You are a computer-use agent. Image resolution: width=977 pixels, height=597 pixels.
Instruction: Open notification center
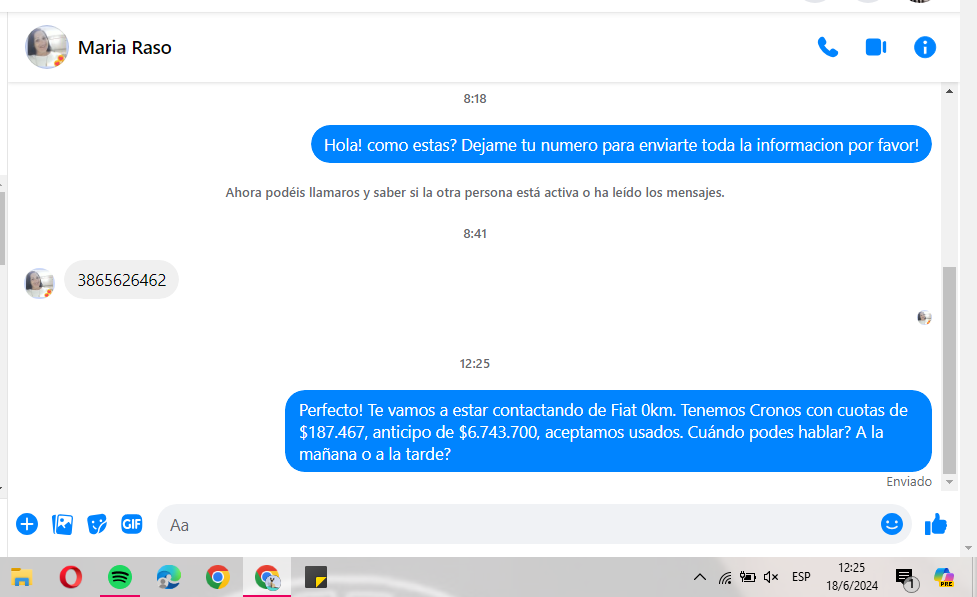[906, 578]
